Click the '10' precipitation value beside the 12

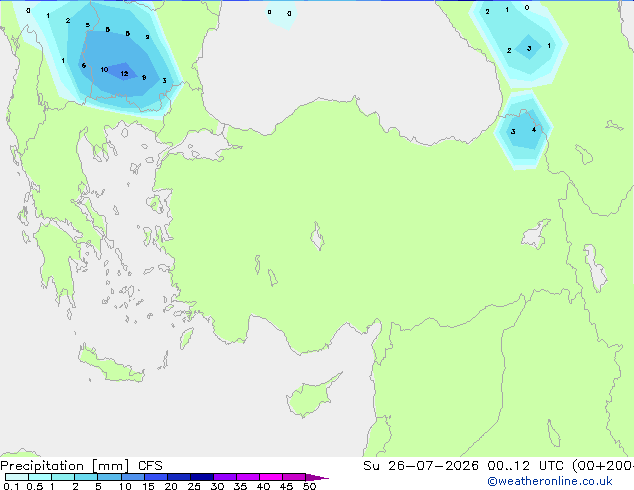pos(104,70)
